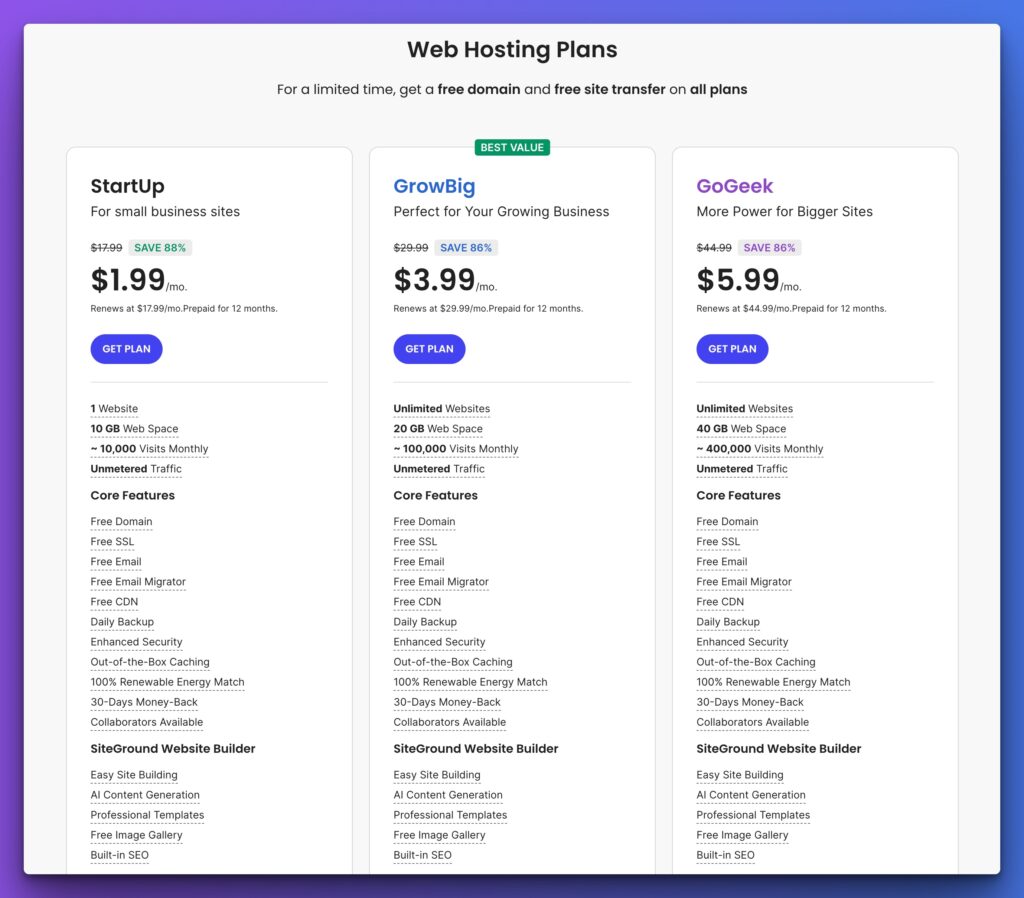This screenshot has height=898, width=1024.
Task: Click AI Content Generation under GrowBig
Action: [446, 795]
